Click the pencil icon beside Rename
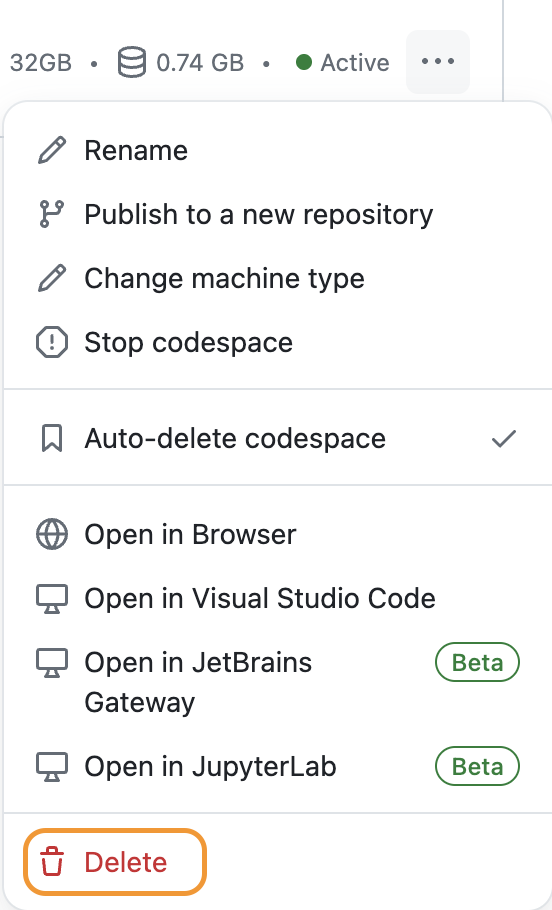 tap(52, 150)
